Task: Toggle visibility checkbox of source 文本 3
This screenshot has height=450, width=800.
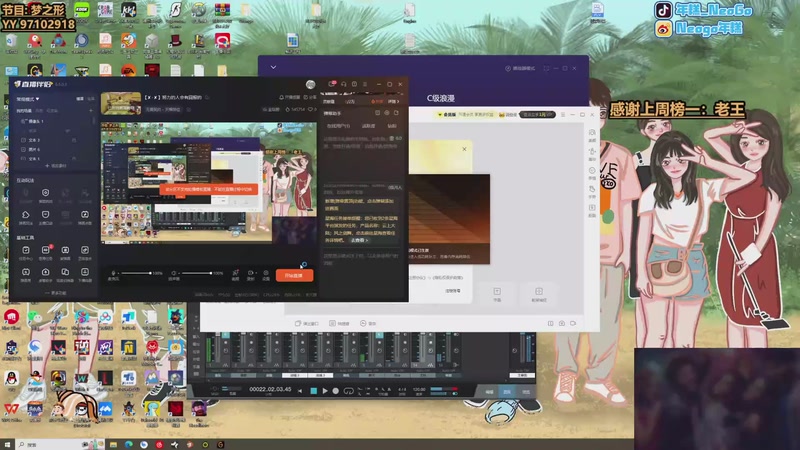Action: click(x=23, y=140)
